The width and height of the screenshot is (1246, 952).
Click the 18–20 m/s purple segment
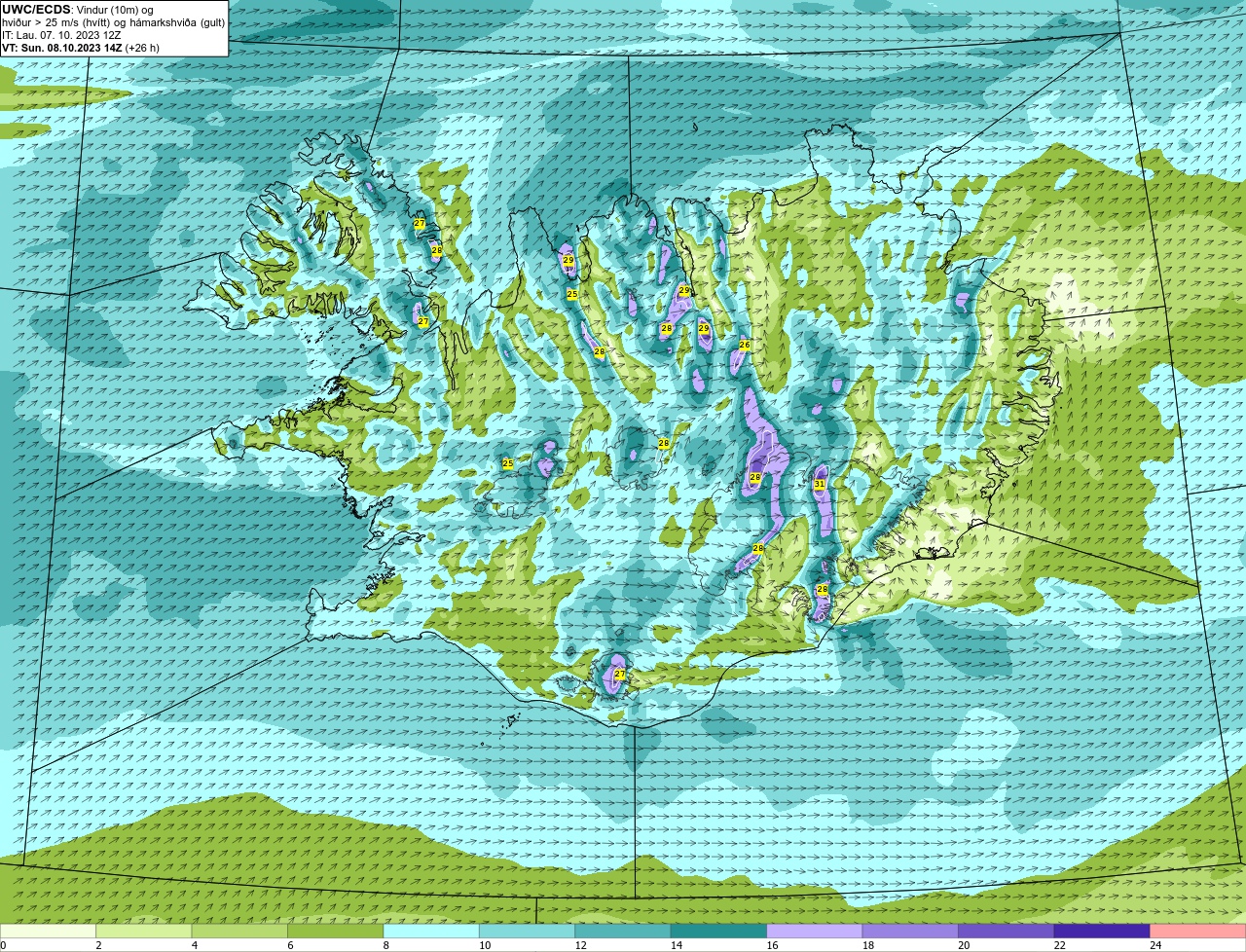(911, 931)
